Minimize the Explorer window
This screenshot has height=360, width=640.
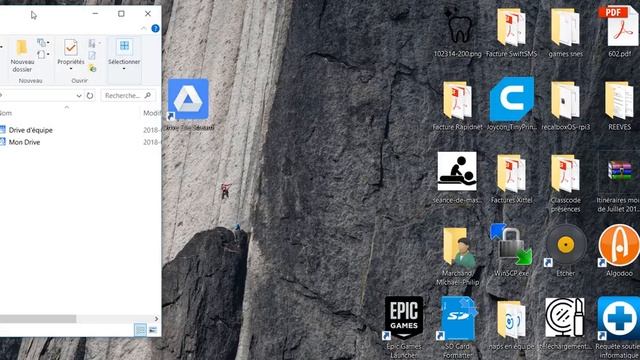click(95, 13)
